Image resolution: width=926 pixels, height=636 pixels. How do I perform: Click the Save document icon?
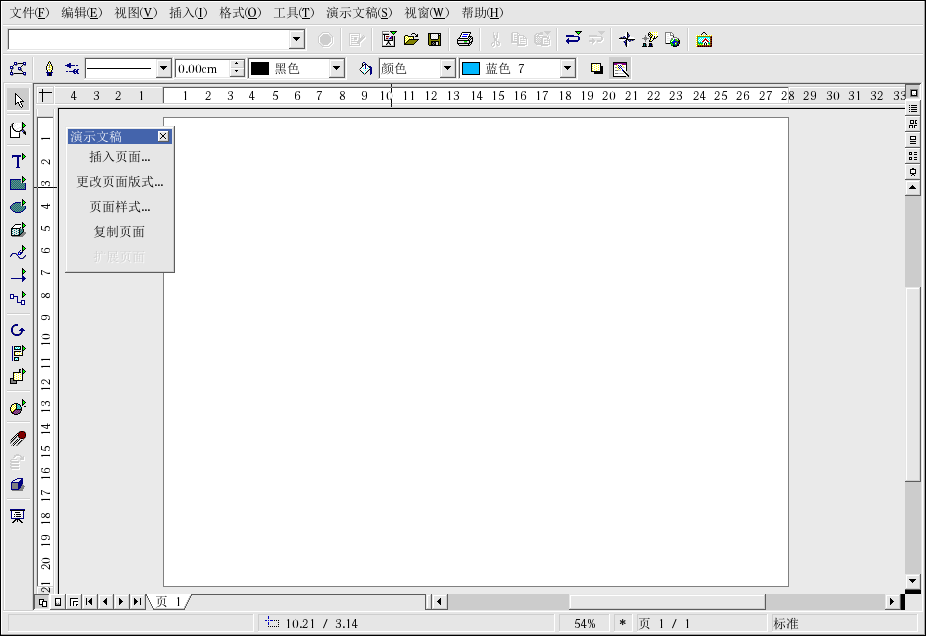[x=435, y=40]
